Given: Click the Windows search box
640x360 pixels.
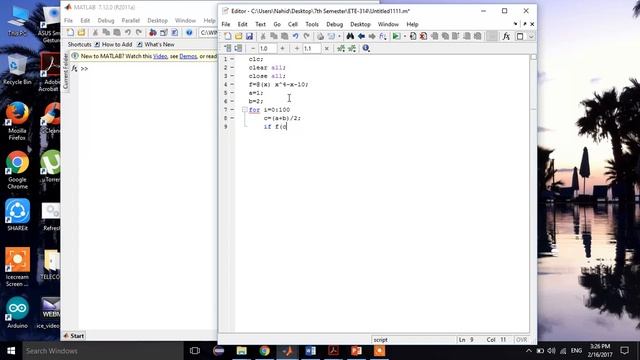Looking at the screenshot, I should click(103, 351).
